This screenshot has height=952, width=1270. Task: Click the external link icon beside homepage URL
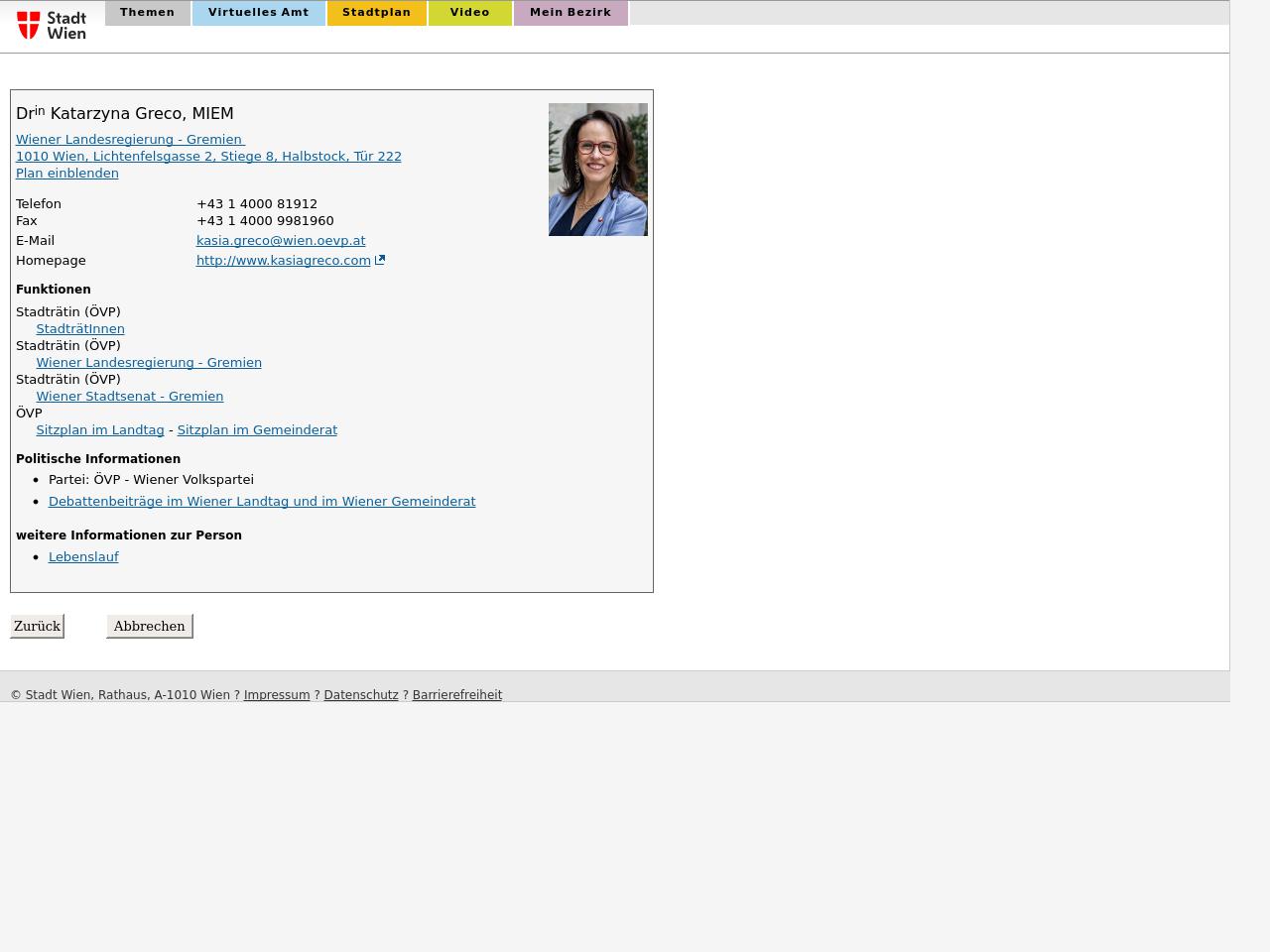tap(380, 260)
